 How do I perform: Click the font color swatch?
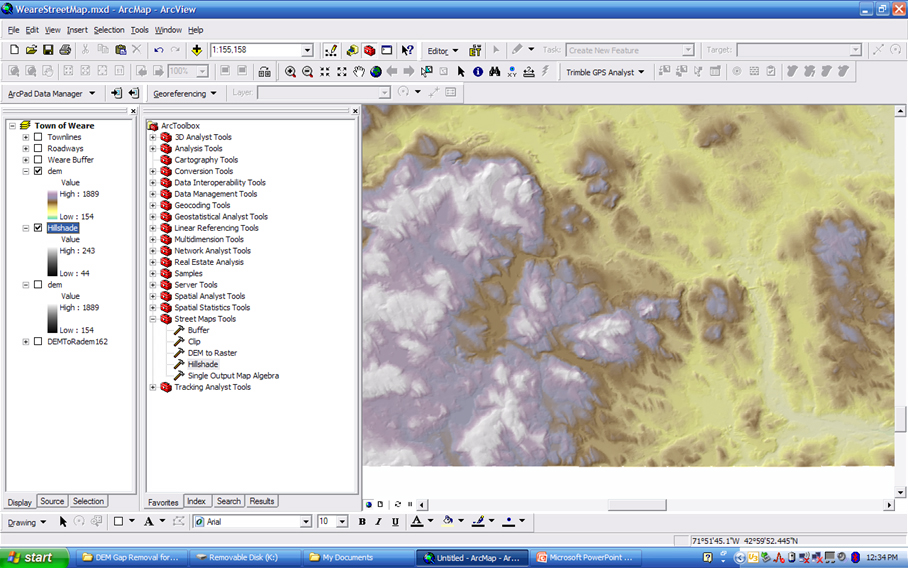[x=416, y=522]
